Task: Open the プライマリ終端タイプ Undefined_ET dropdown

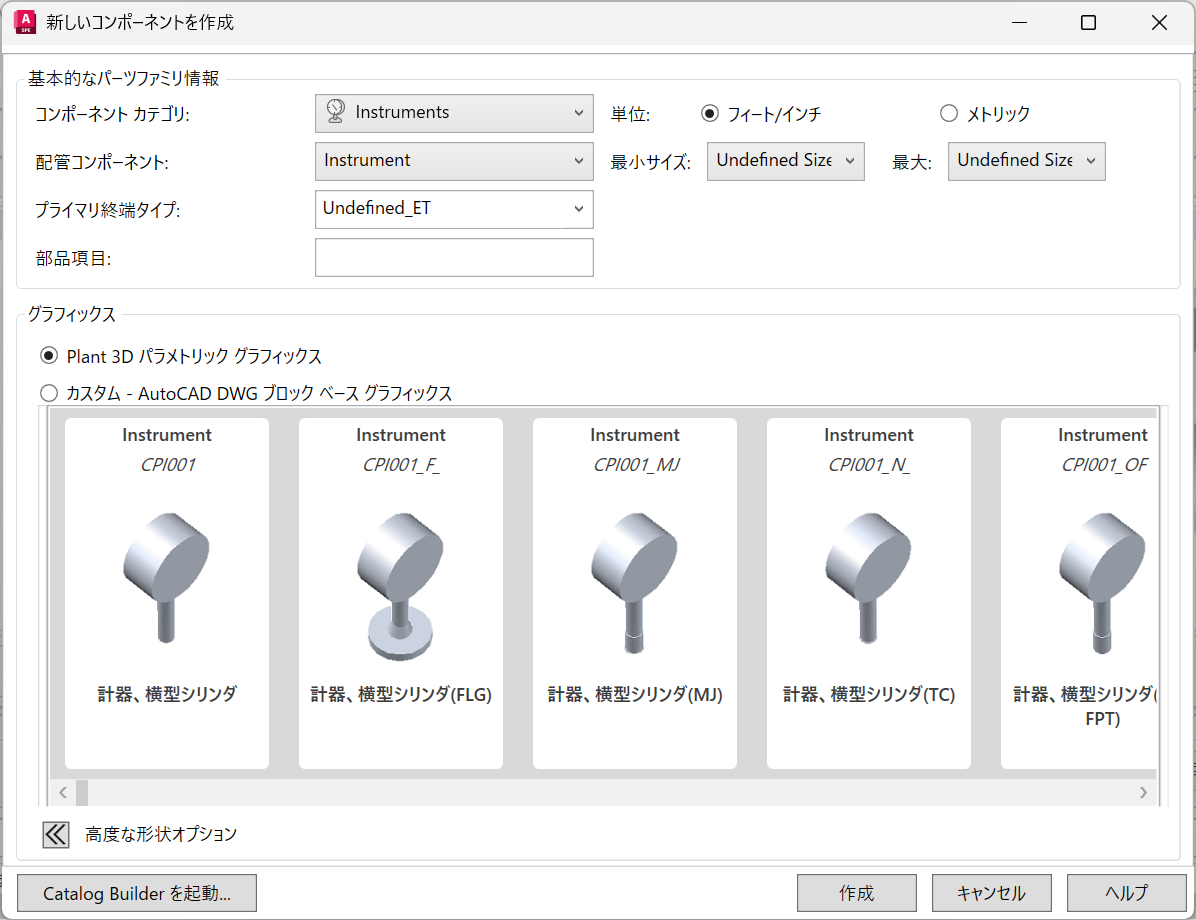Action: [454, 209]
